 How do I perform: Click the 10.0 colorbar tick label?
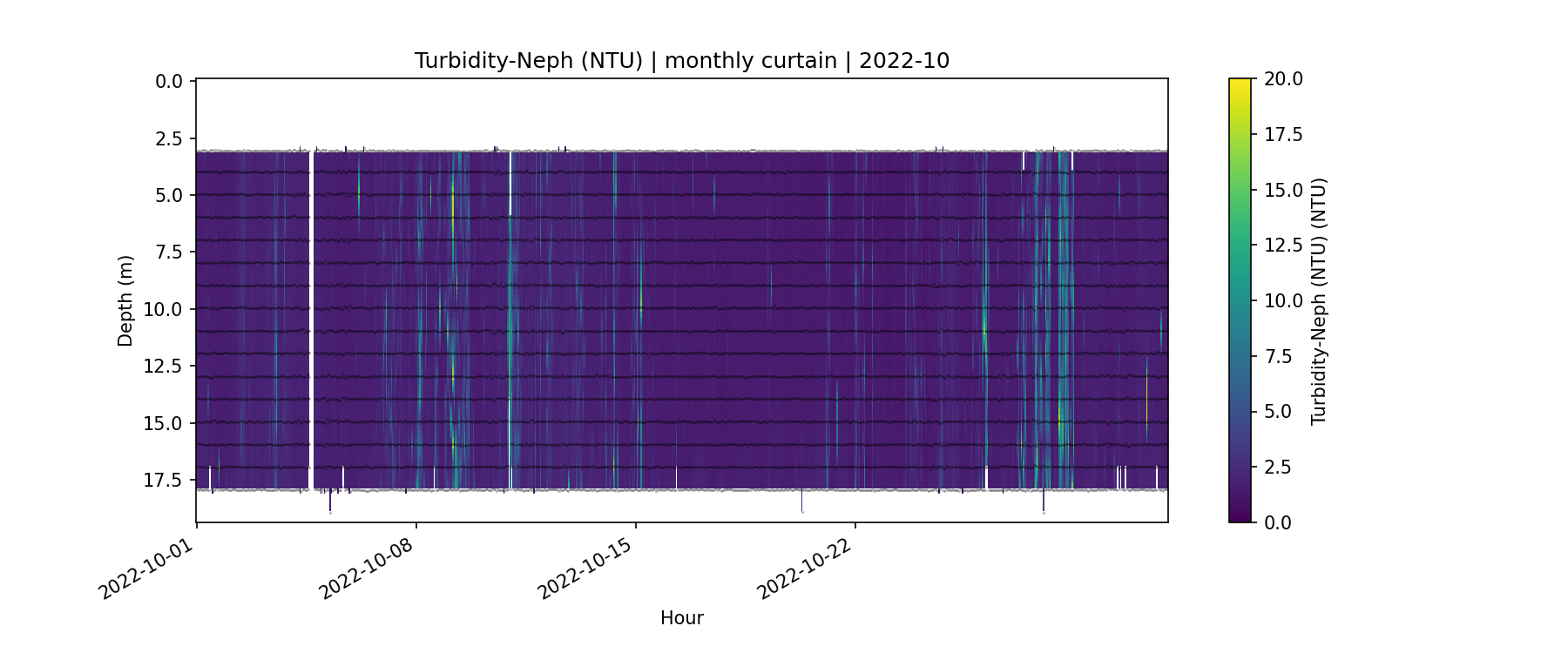coord(1283,301)
